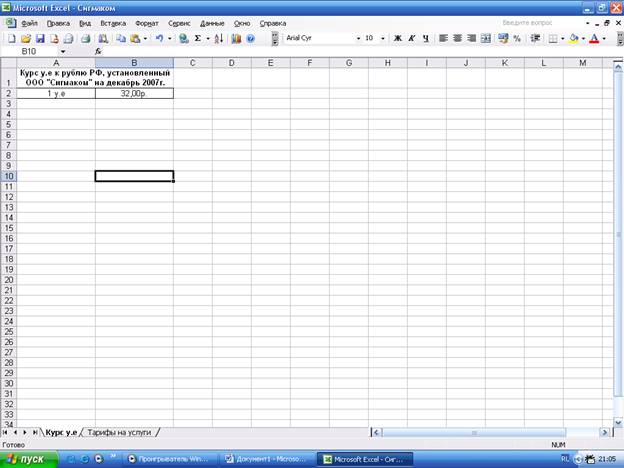Create a new blank workbook
Image resolution: width=624 pixels, height=468 pixels.
tap(12, 39)
